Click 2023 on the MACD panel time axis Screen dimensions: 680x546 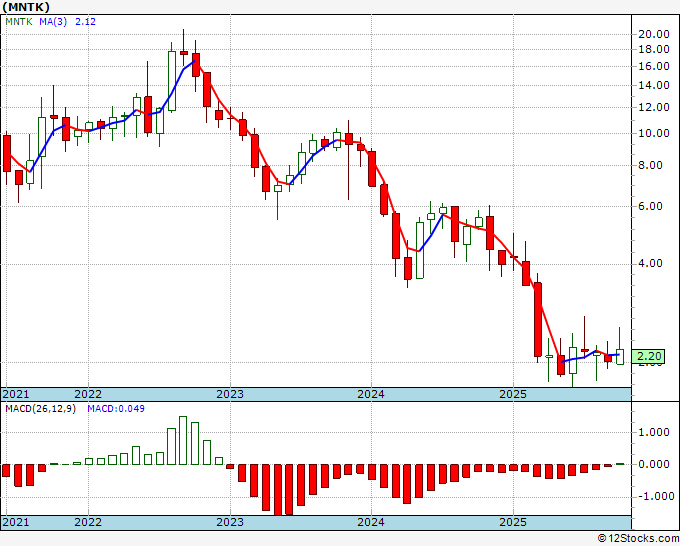(230, 522)
